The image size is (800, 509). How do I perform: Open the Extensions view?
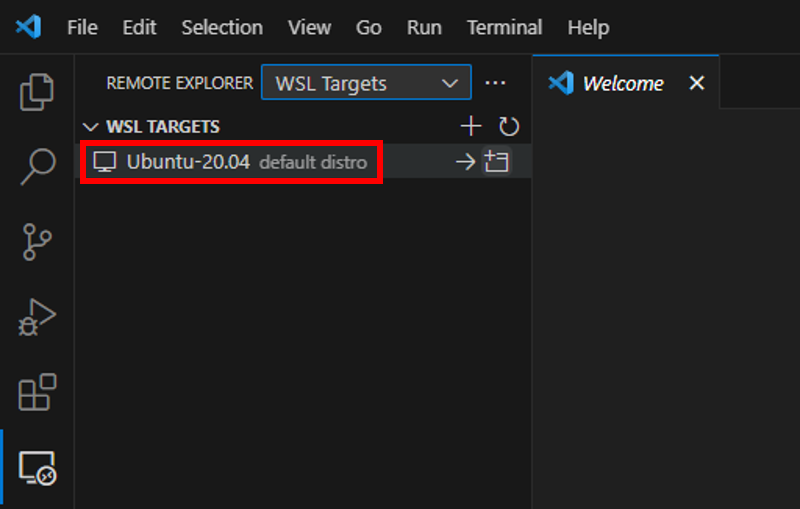tap(37, 392)
